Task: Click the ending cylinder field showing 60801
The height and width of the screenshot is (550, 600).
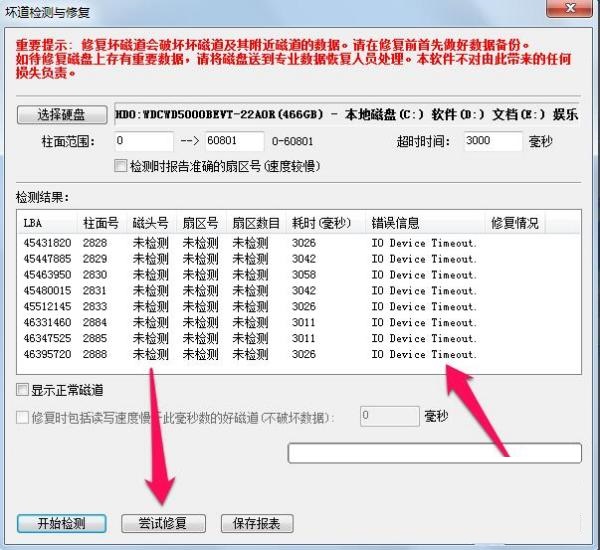Action: [234, 141]
